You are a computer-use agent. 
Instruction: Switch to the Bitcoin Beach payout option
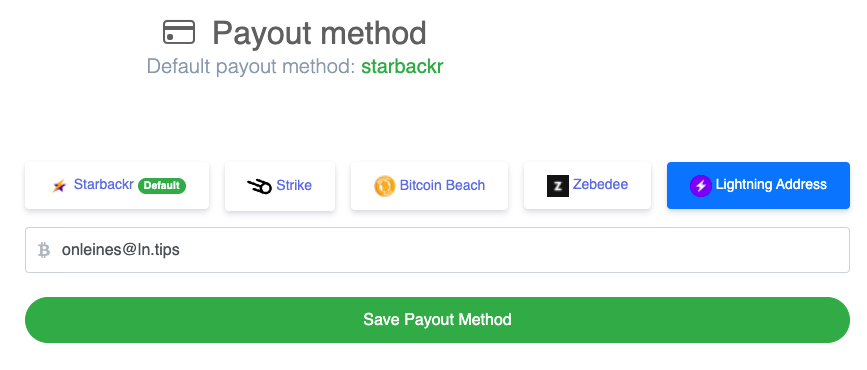point(429,186)
